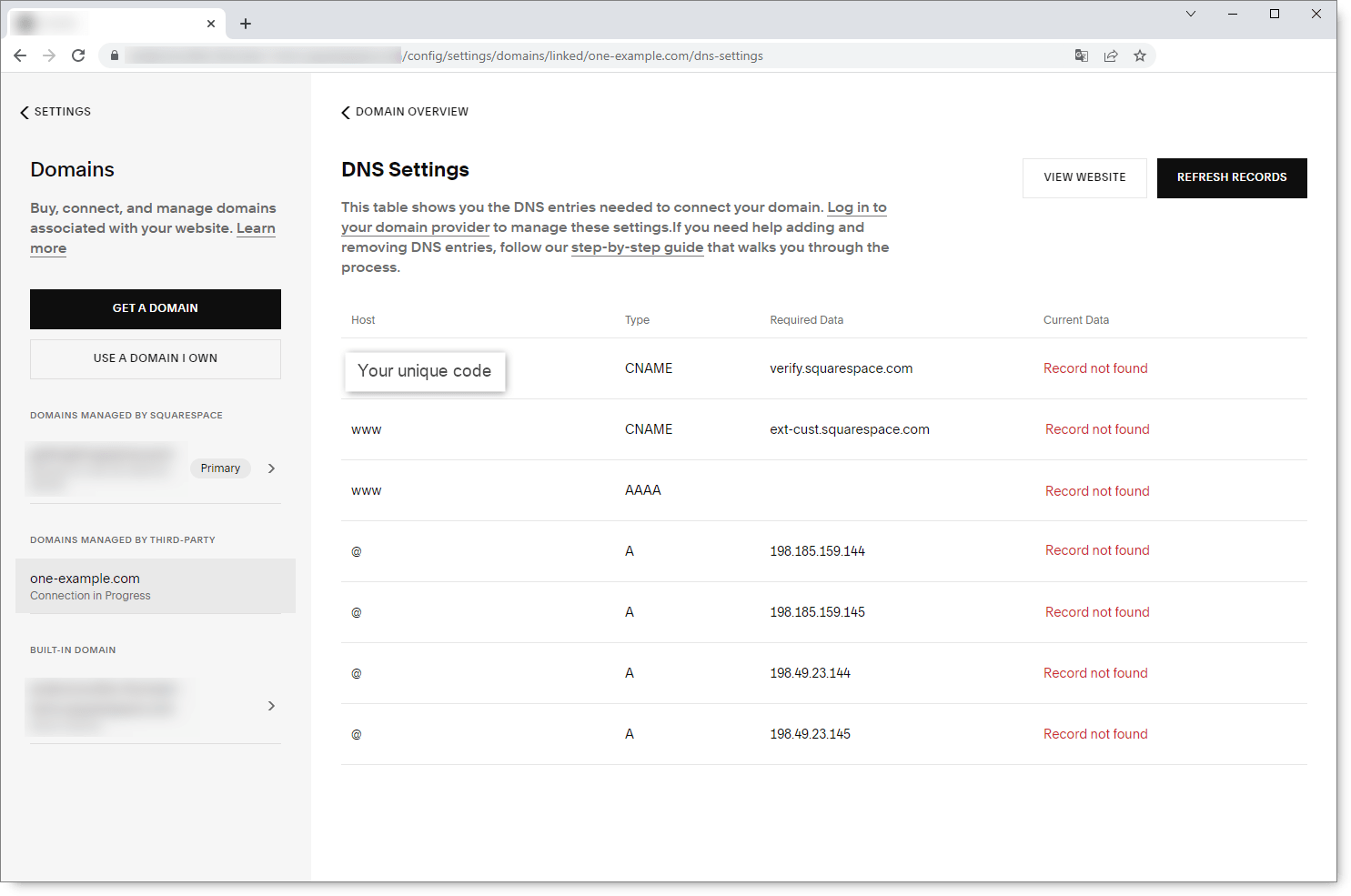Click the share icon in the address bar
Screen dimensions: 1351x896
coord(1111,55)
